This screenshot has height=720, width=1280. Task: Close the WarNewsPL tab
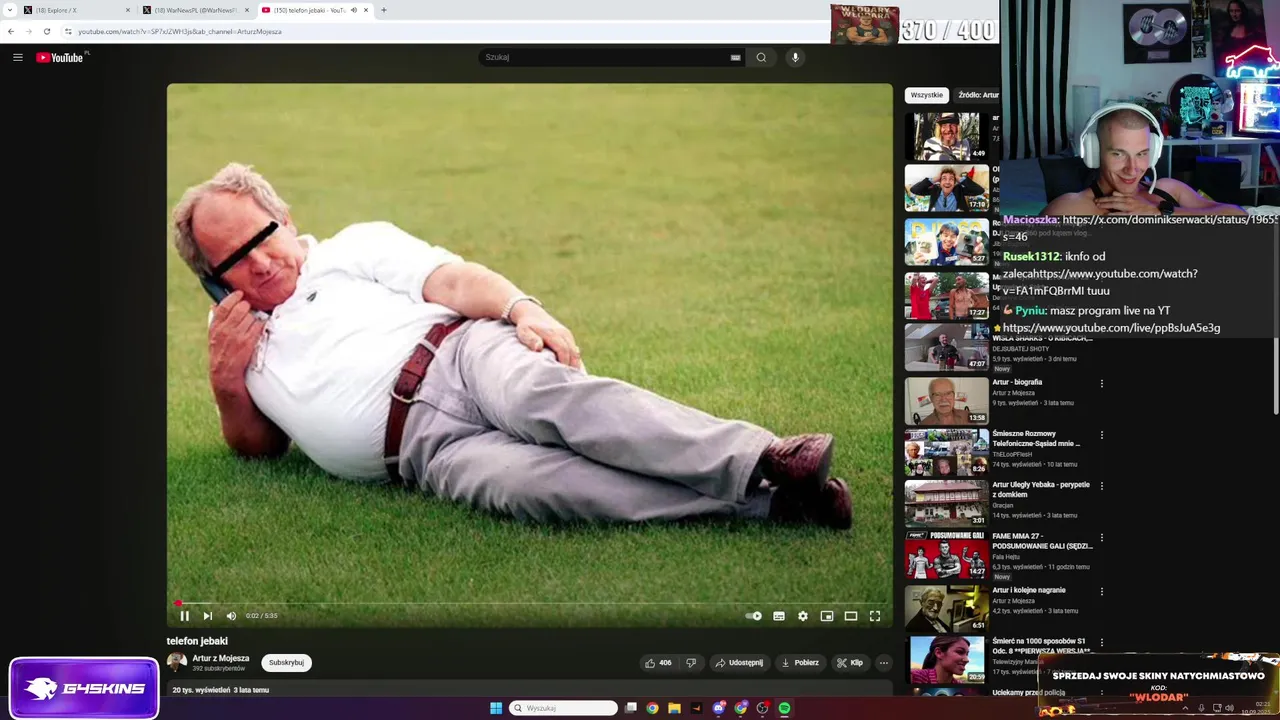247,10
